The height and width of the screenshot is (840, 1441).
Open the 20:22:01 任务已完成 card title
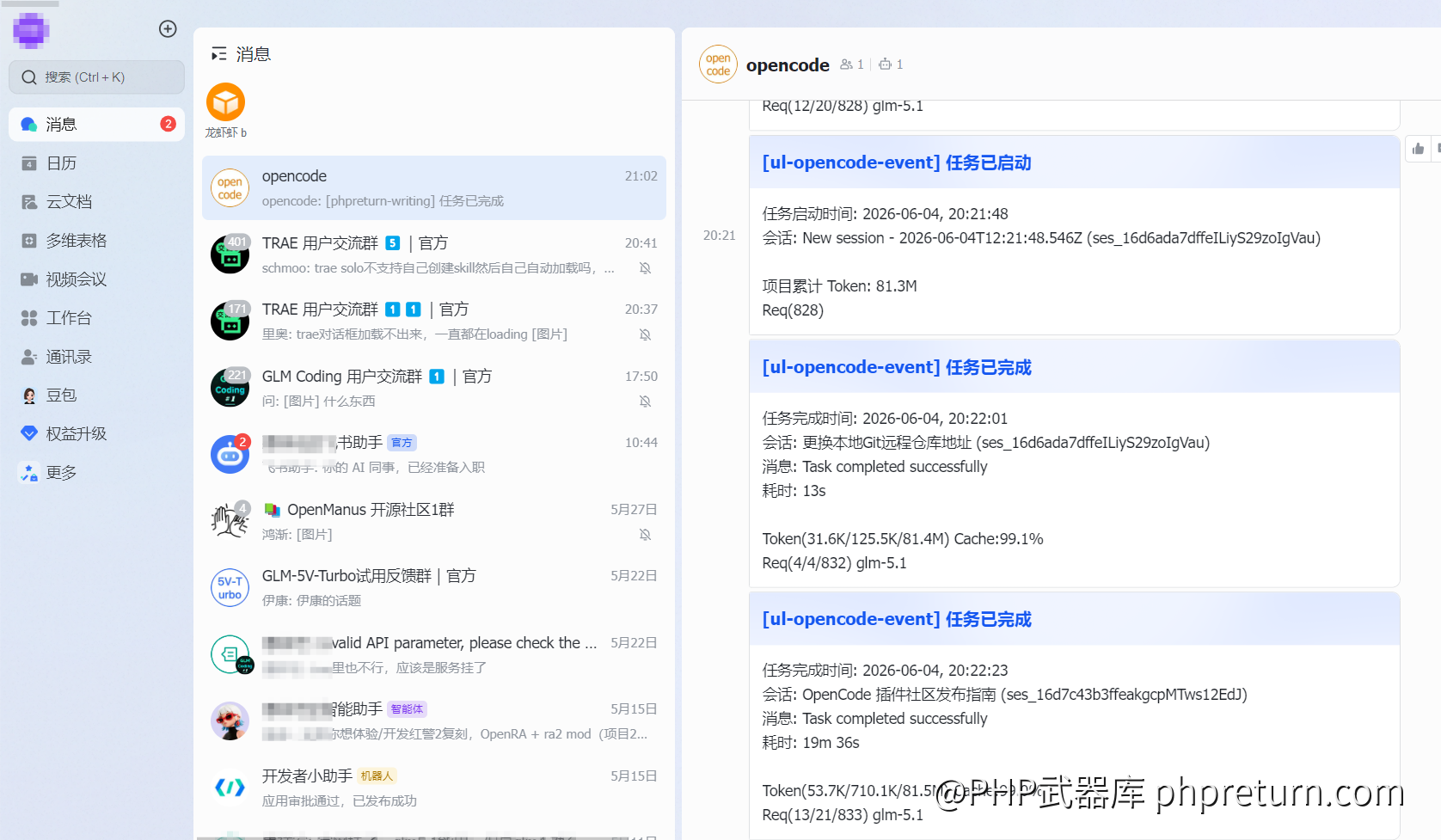(897, 367)
